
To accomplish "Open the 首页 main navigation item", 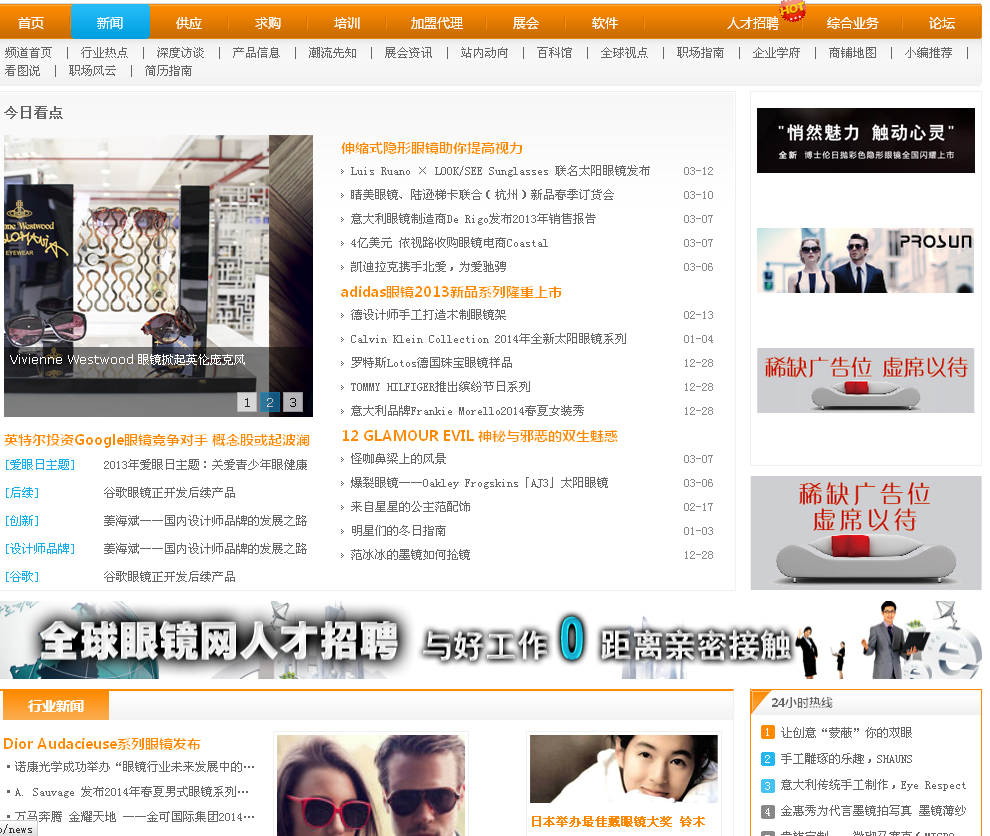I will (x=31, y=23).
